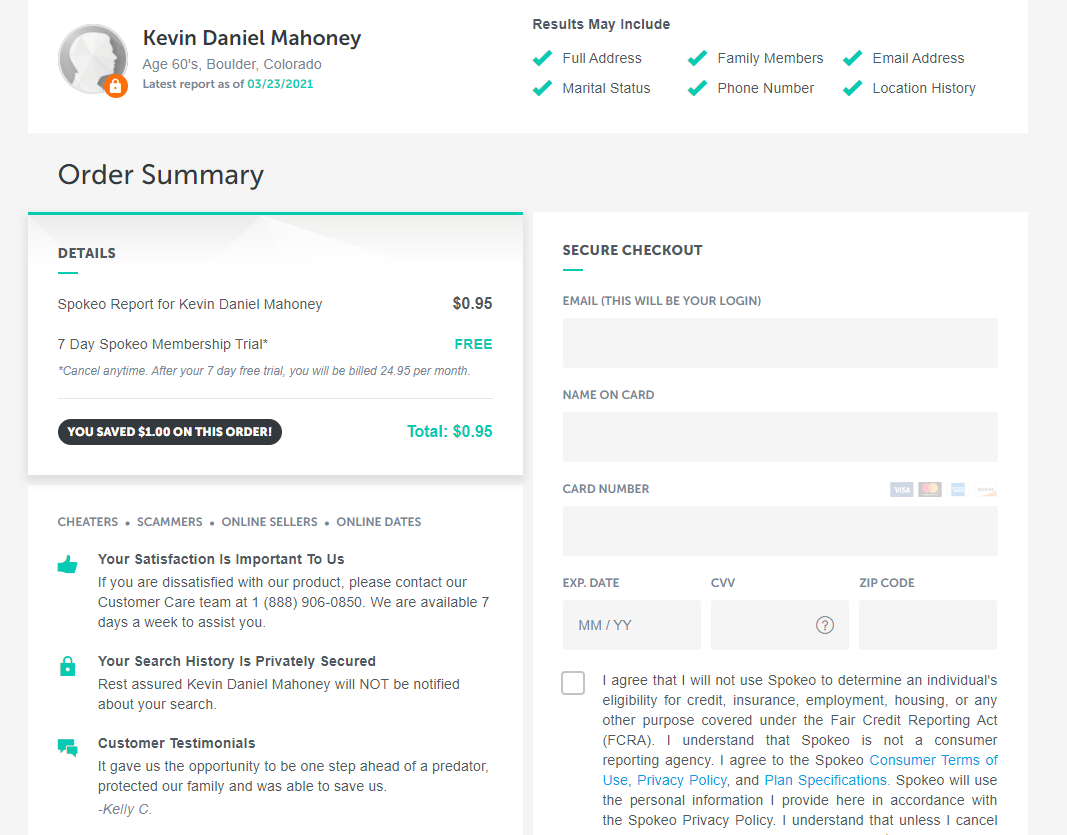Screen dimensions: 1067x835
Task: Click the Marital Status checkmark icon
Action: pyautogui.click(x=542, y=88)
